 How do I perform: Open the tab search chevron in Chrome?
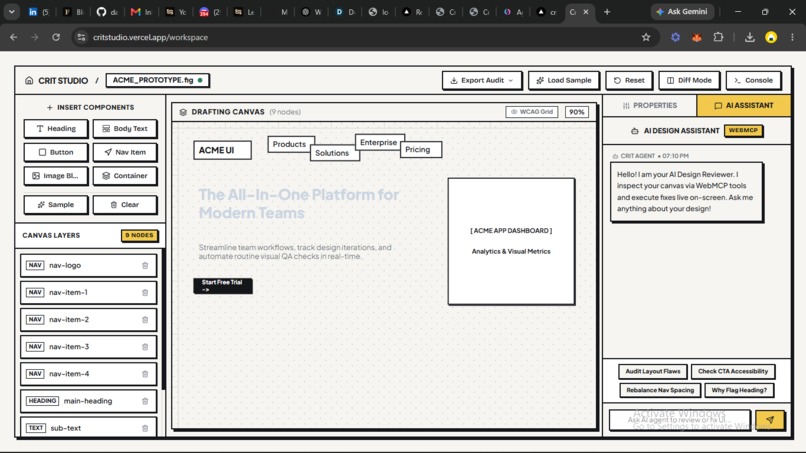11,11
